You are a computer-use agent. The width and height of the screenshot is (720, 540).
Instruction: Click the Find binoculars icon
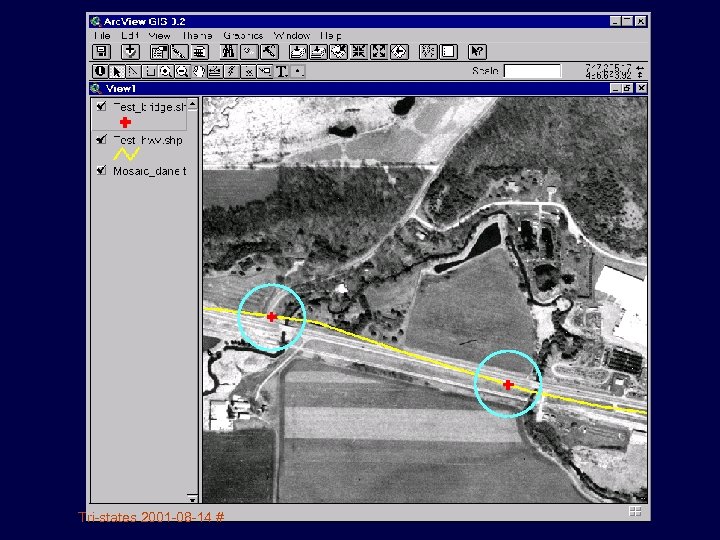(x=228, y=52)
